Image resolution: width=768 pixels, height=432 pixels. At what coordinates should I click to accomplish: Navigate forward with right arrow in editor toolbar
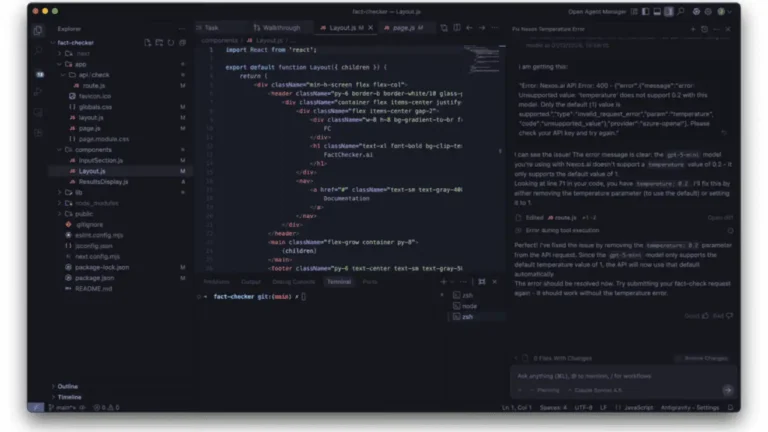click(482, 28)
